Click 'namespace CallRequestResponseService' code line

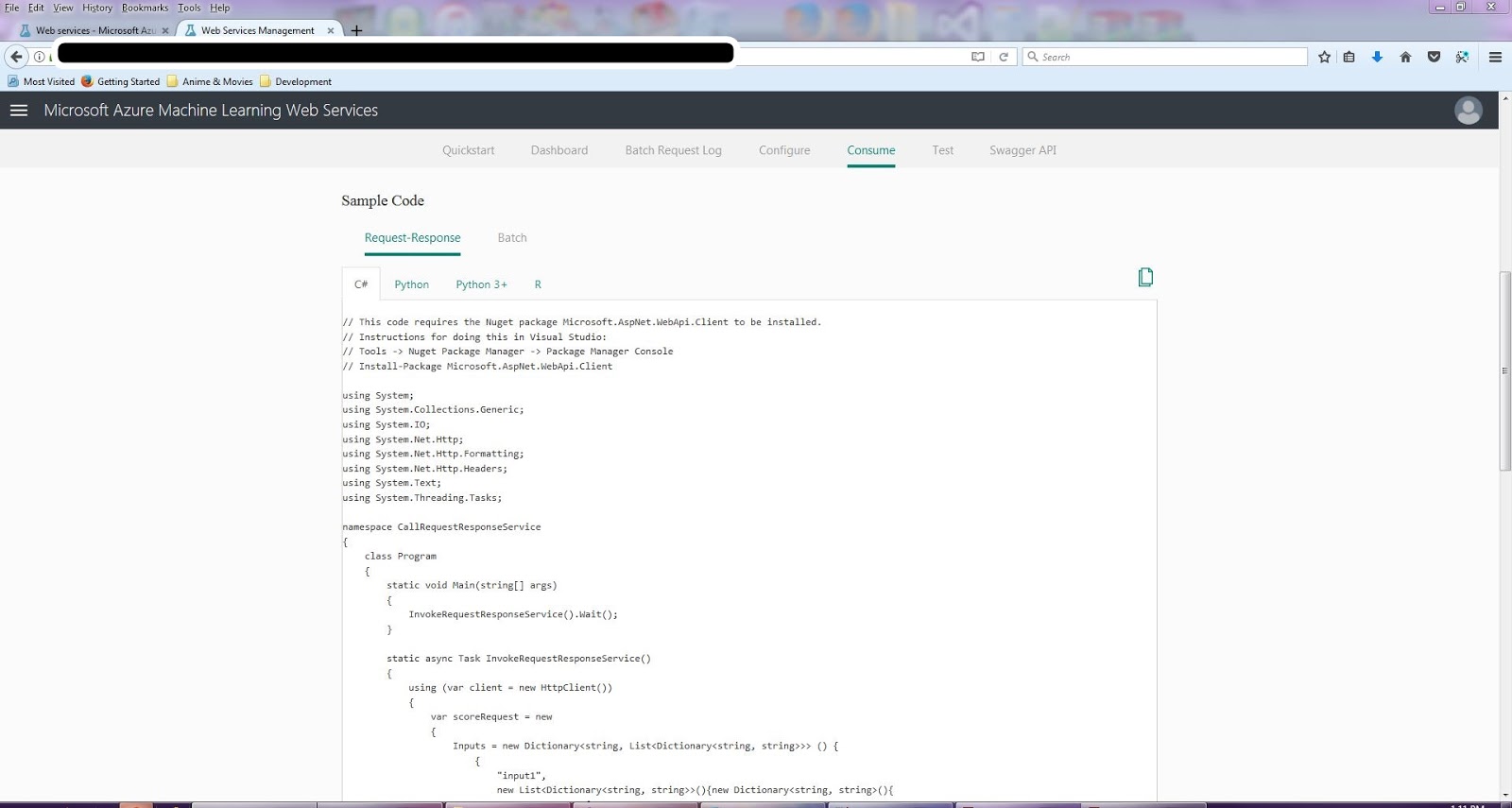(x=441, y=527)
